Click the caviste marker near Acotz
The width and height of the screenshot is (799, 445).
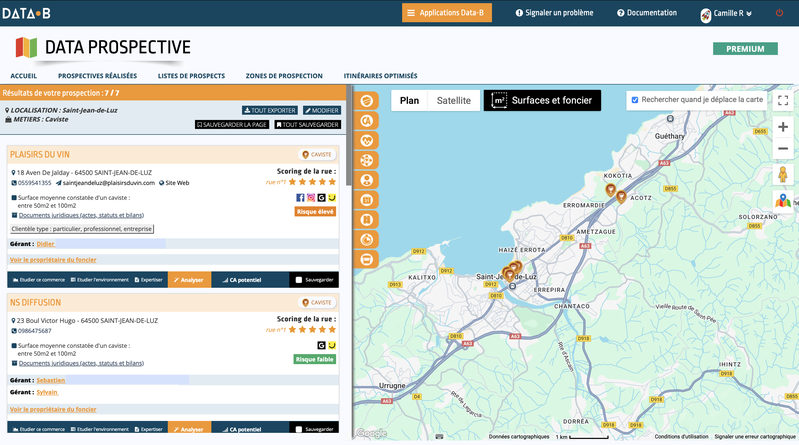[x=621, y=196]
